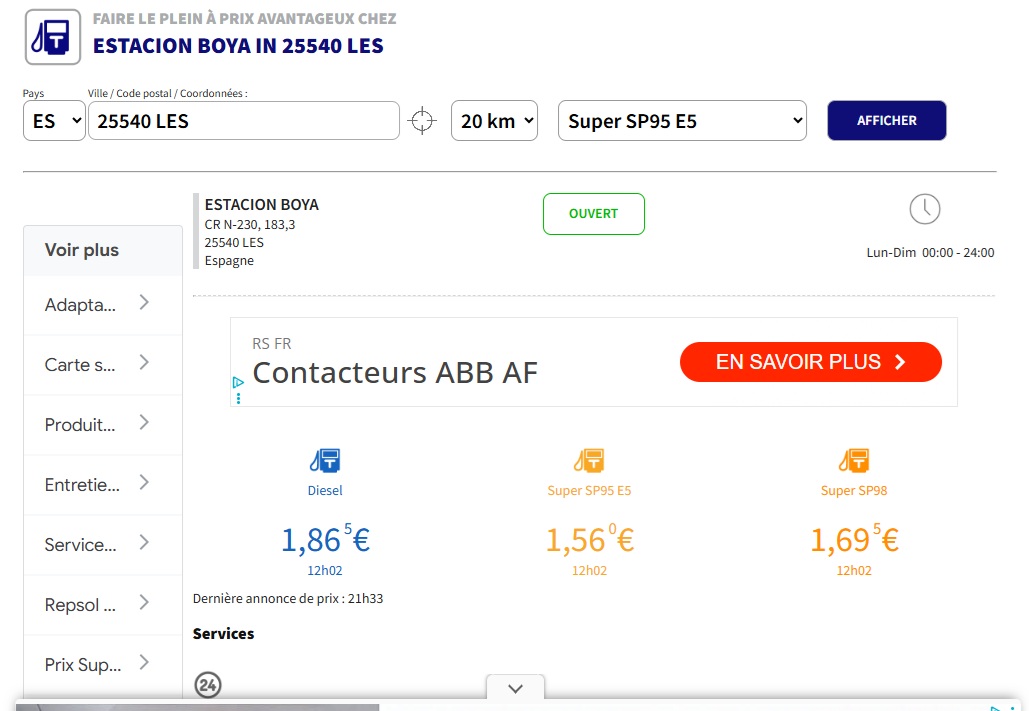This screenshot has height=711, width=1029.
Task: Click the EN SAVOIR PLUS ad button
Action: pyautogui.click(x=810, y=362)
